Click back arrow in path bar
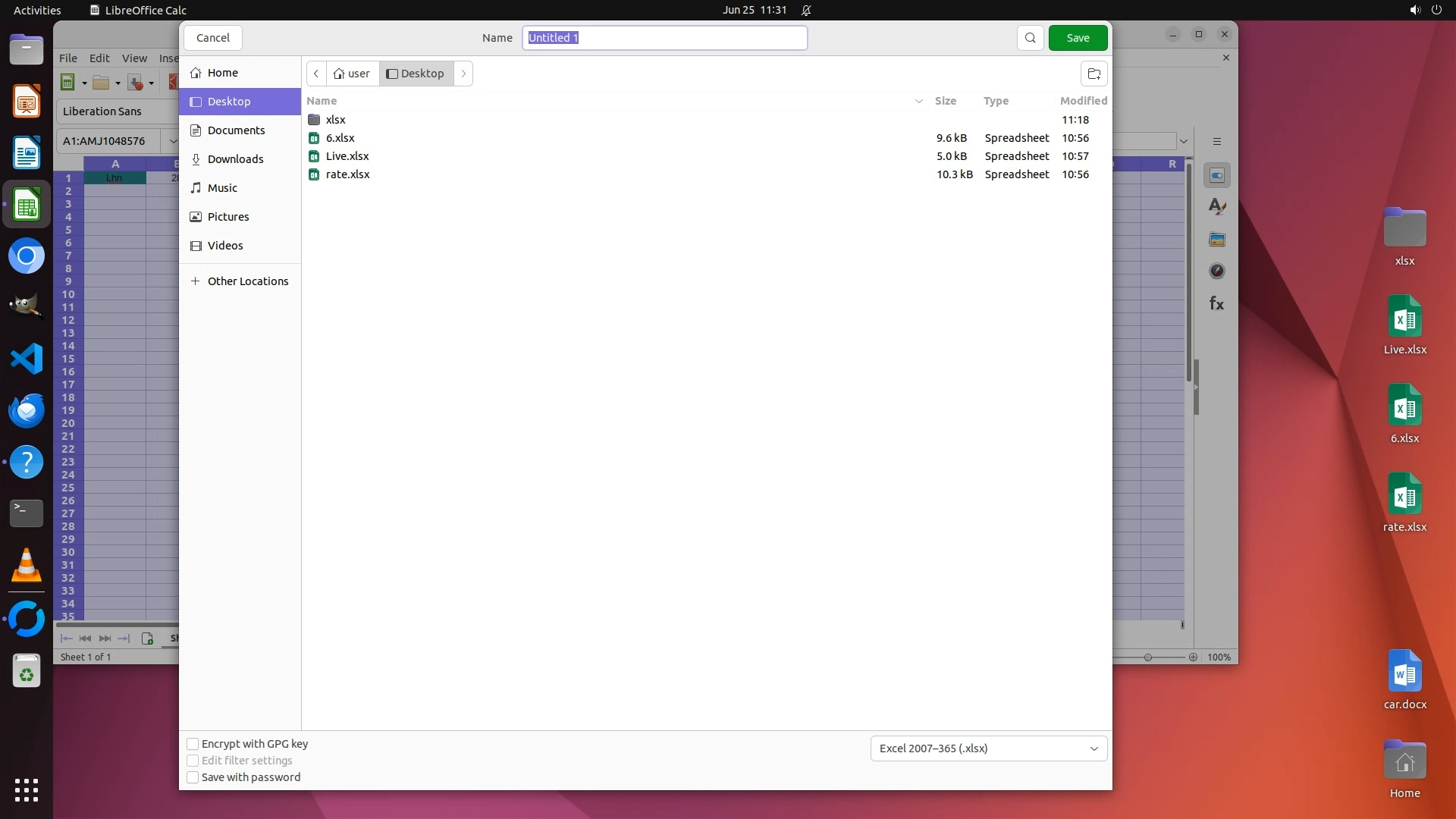Screen dimensions: 1456x819 316,74
